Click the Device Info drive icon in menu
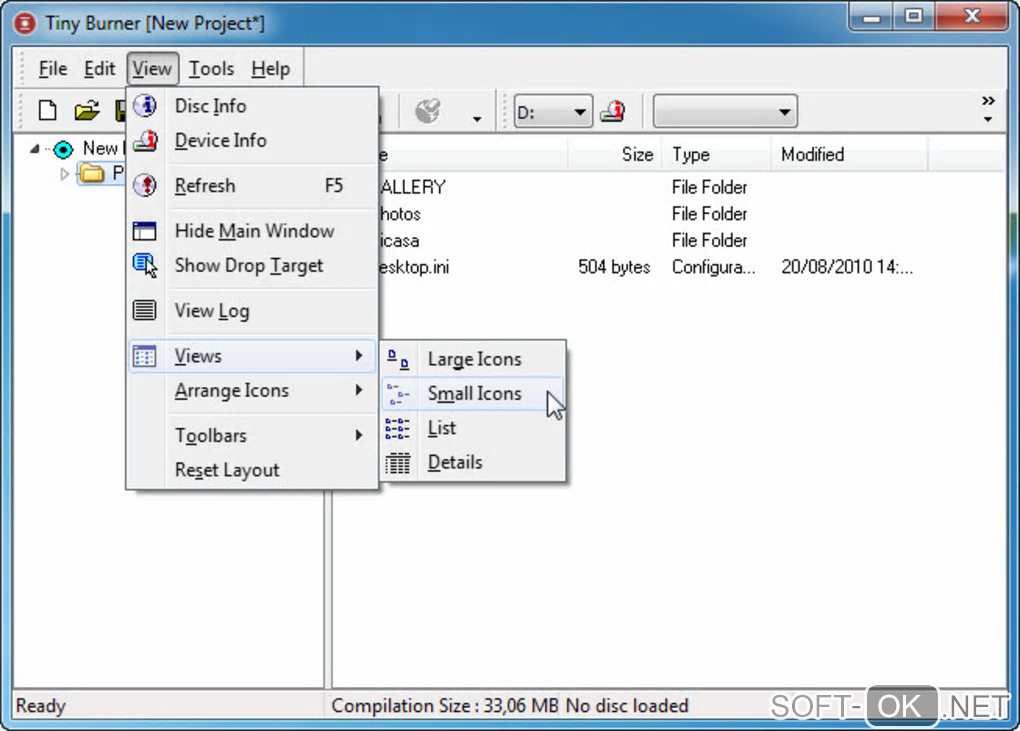This screenshot has height=731, width=1020. click(144, 140)
